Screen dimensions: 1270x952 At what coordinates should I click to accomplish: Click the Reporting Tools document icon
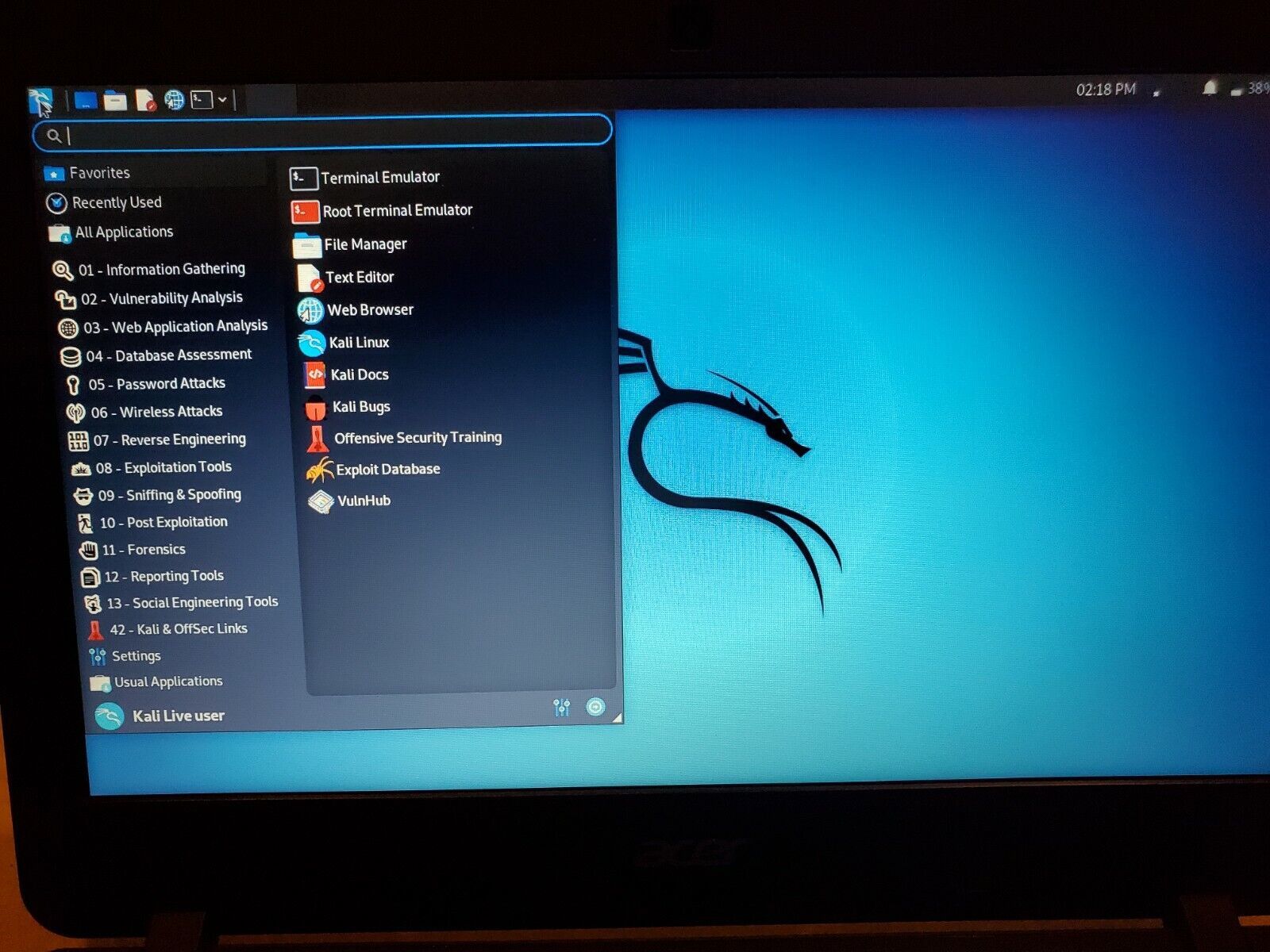[x=90, y=578]
